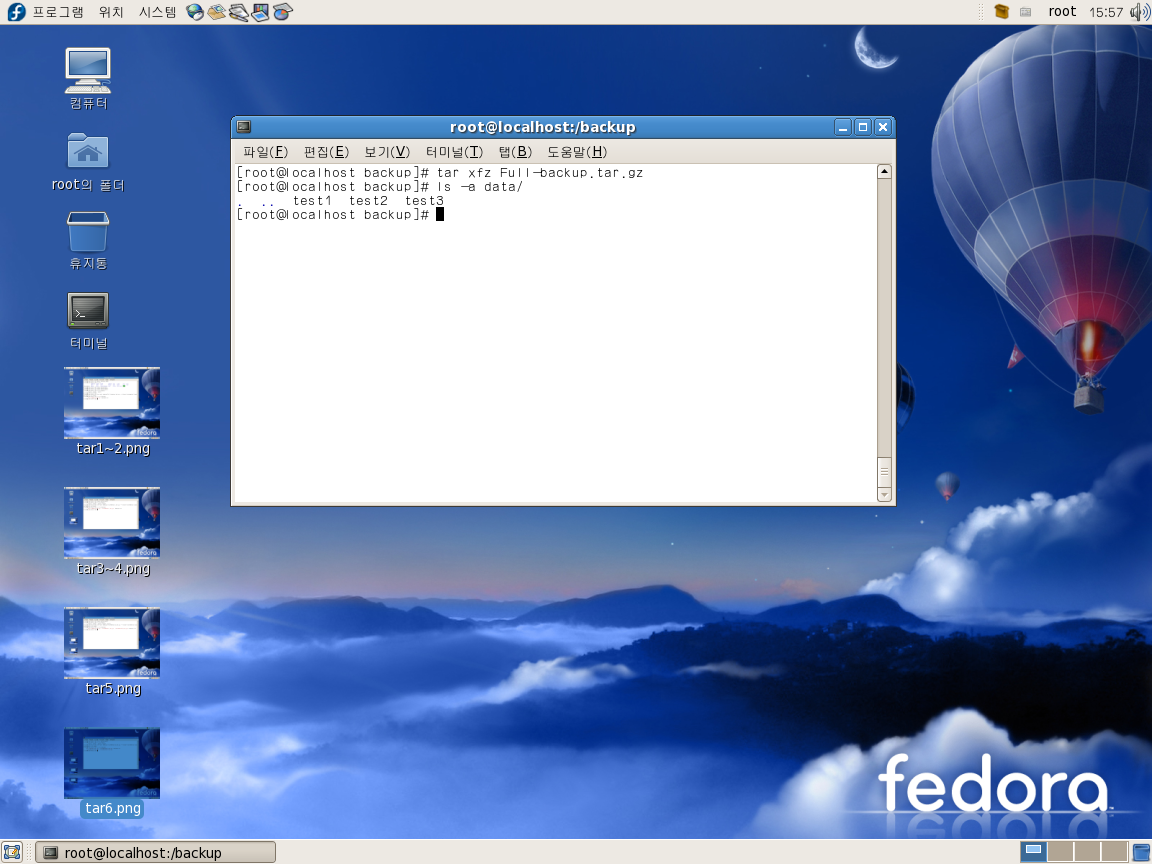Switch to the second workspace in the pager
The image size is (1152, 864).
pos(1060,852)
